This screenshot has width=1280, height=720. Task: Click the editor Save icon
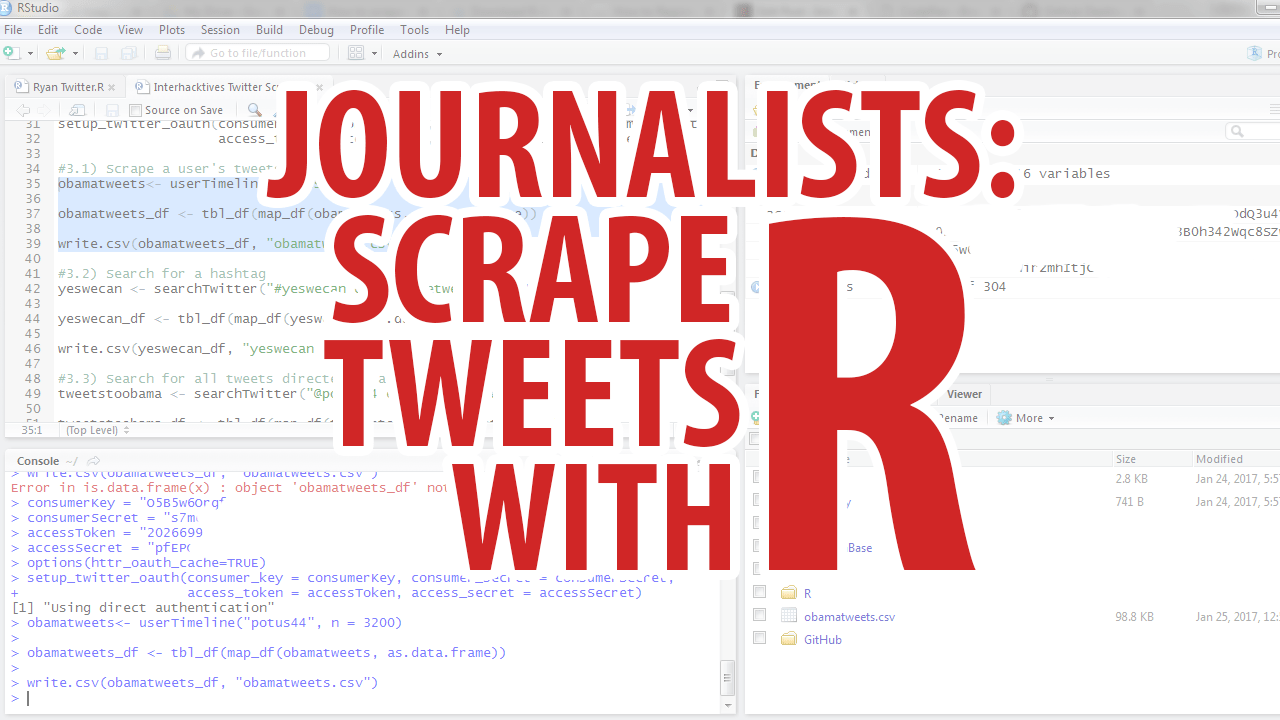(x=111, y=110)
